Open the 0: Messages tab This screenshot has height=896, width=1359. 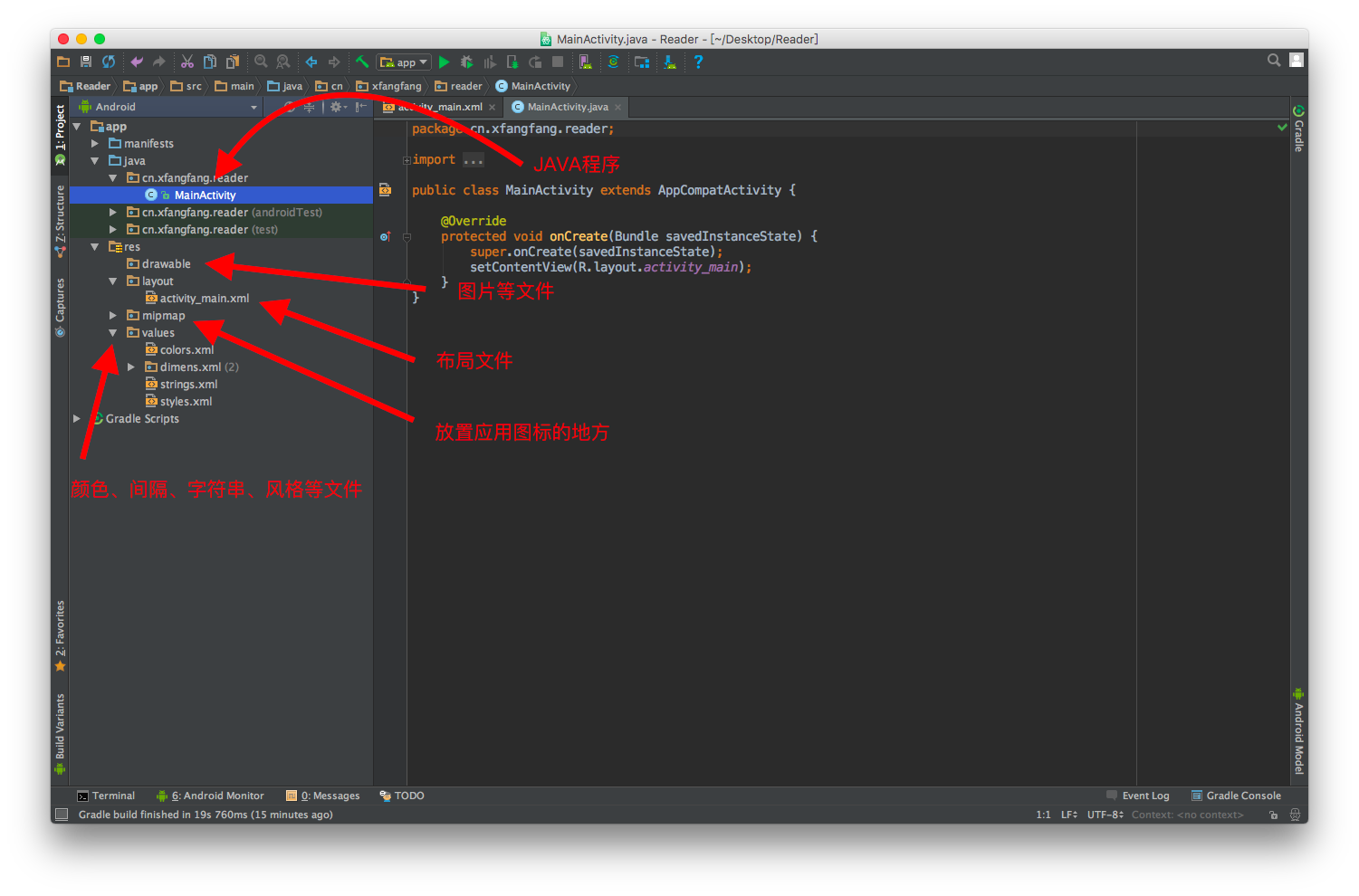(x=323, y=796)
